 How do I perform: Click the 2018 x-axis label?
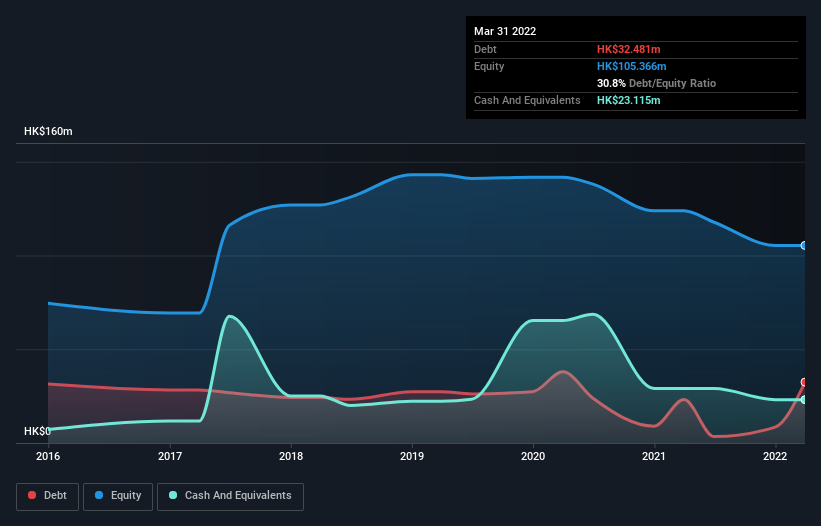point(291,456)
